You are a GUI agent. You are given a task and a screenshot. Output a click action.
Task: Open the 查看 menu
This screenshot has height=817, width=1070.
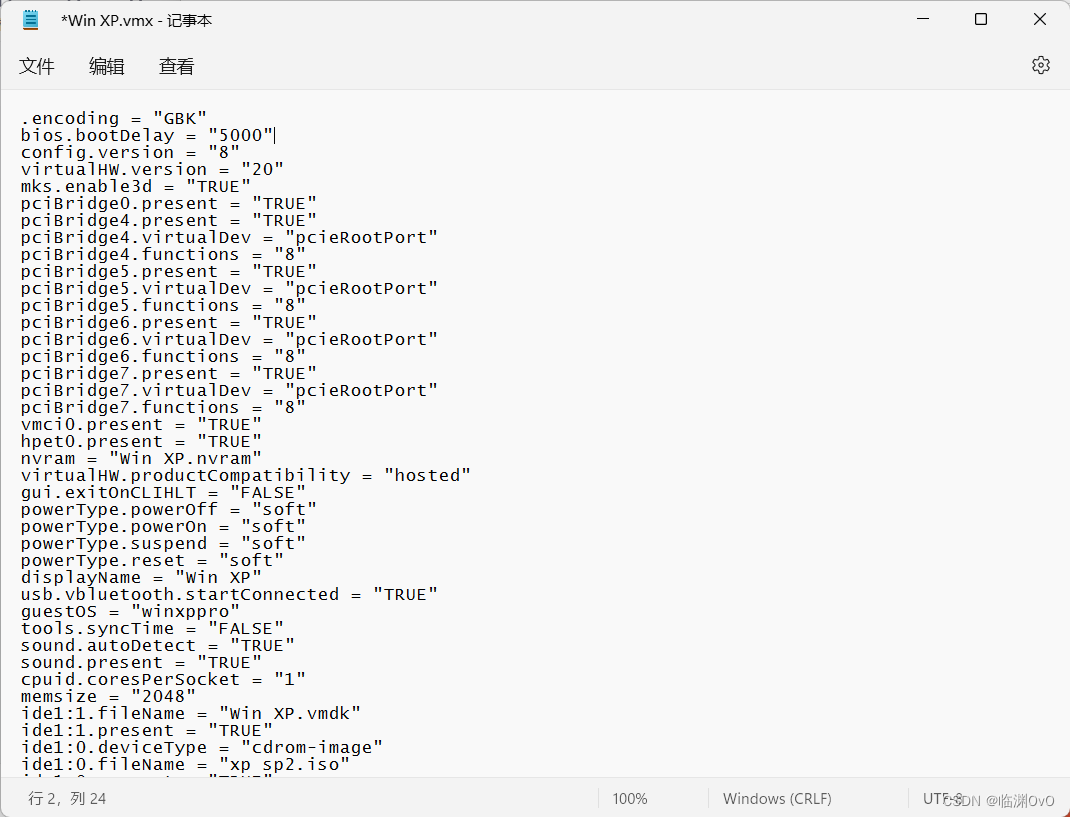pos(176,66)
